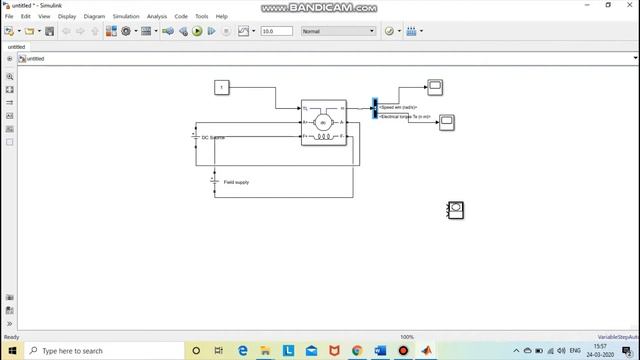Select the Constant block with value 1
Screen dimensions: 640x360
(x=222, y=87)
